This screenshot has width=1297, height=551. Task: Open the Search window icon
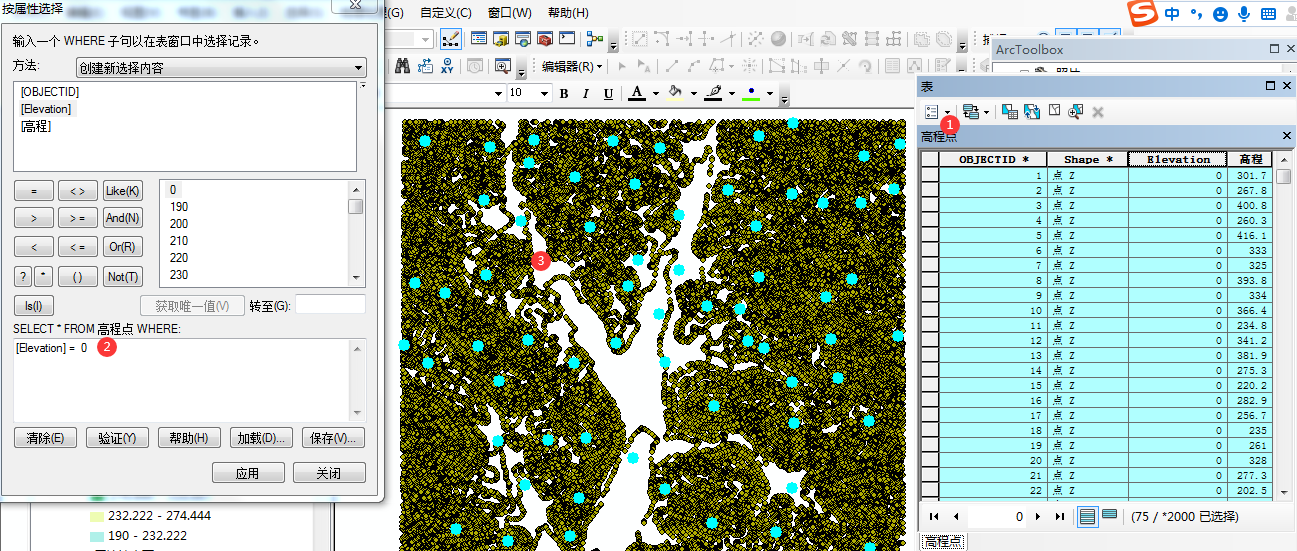(x=523, y=39)
